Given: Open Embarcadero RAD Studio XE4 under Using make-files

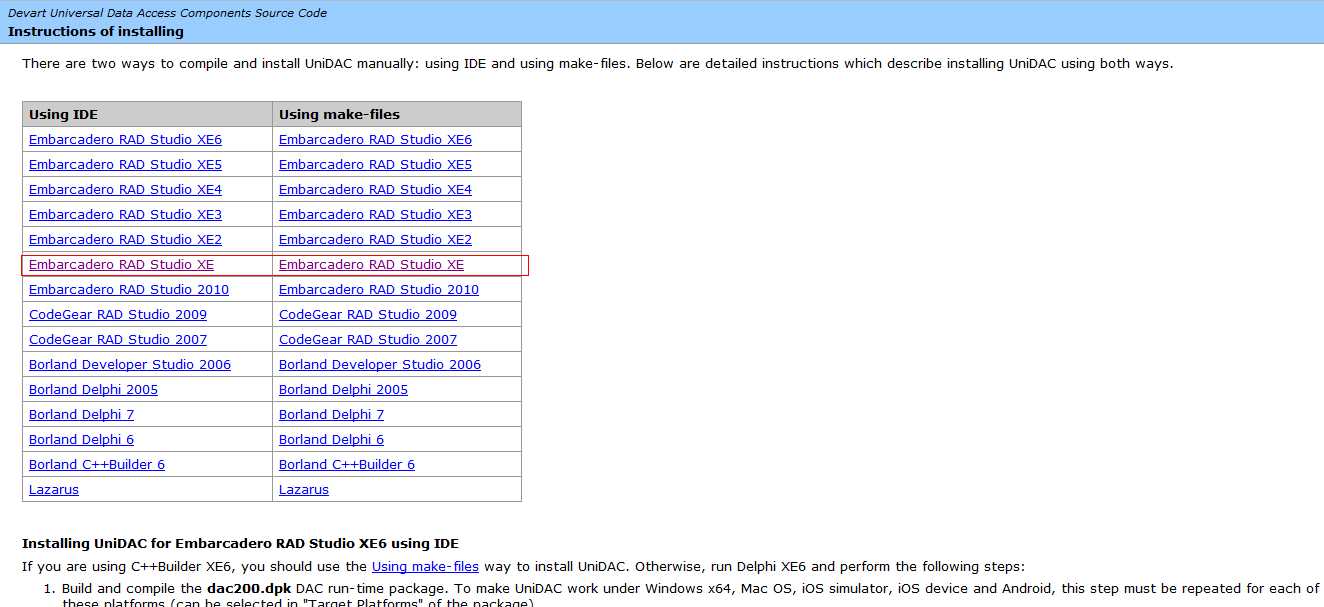Looking at the screenshot, I should [375, 190].
